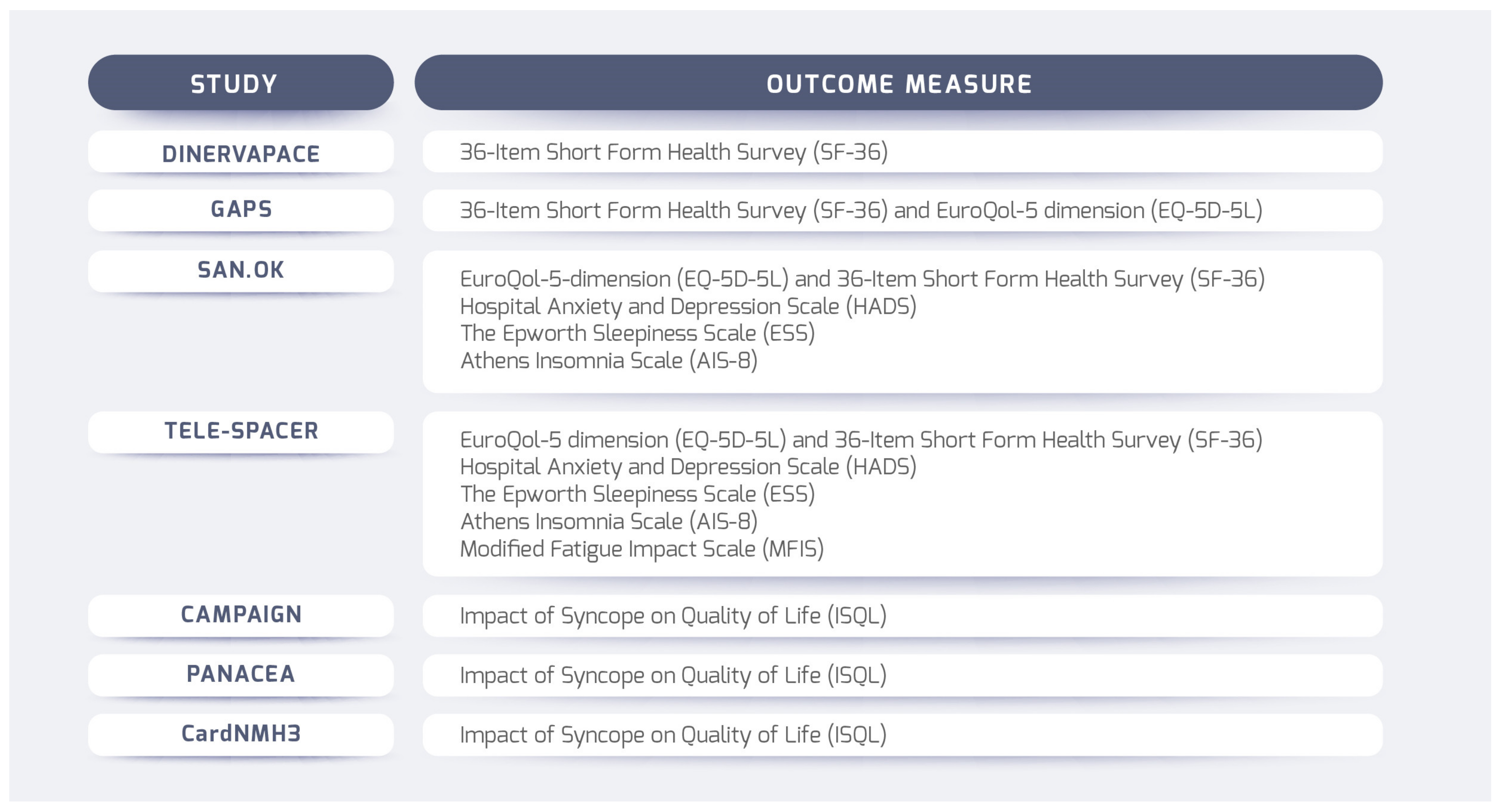Click the ISQL outcome for PANACEA
Viewport: 1503px width, 812px height.
click(x=673, y=675)
